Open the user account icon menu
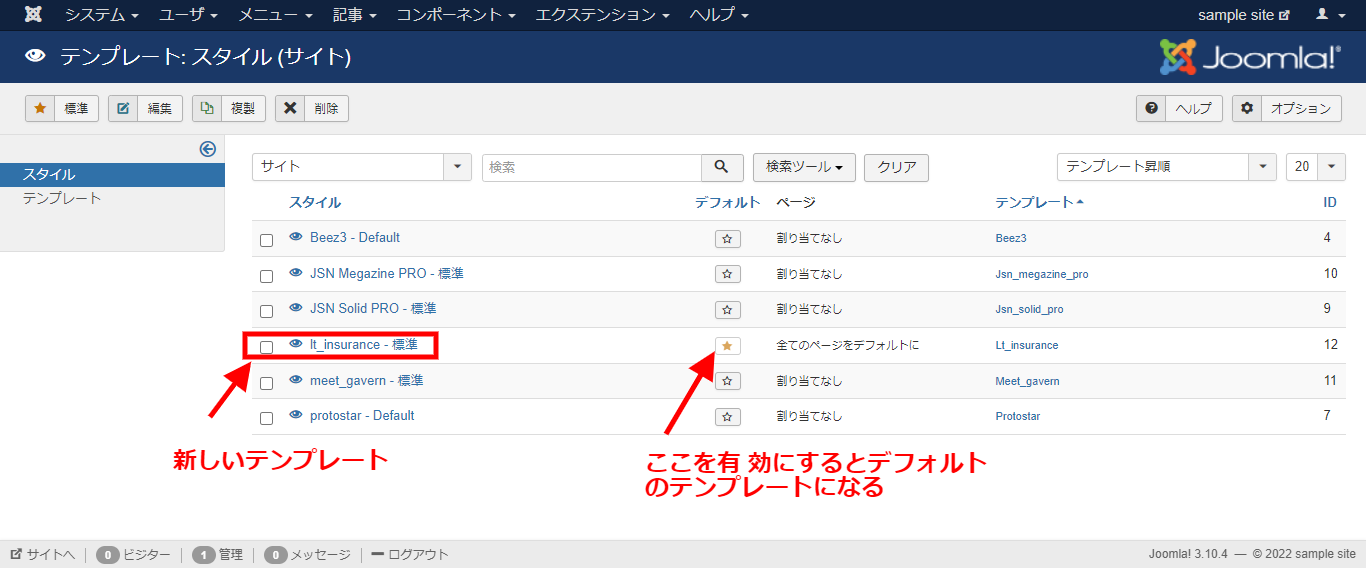Screen dimensions: 1366x568 (1328, 15)
